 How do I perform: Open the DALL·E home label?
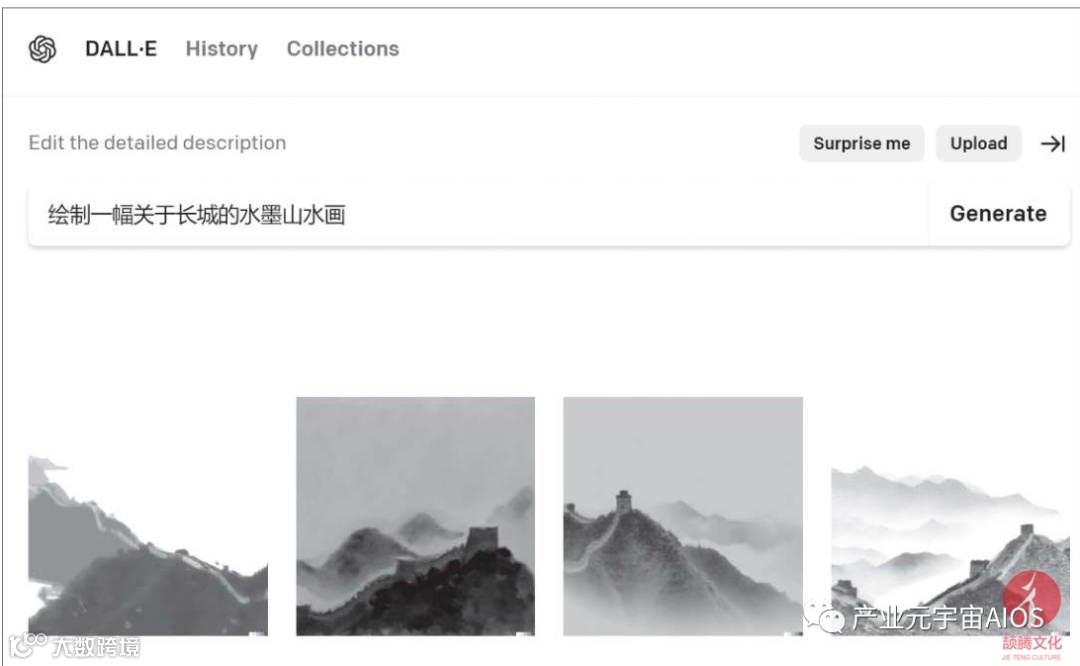[x=121, y=49]
